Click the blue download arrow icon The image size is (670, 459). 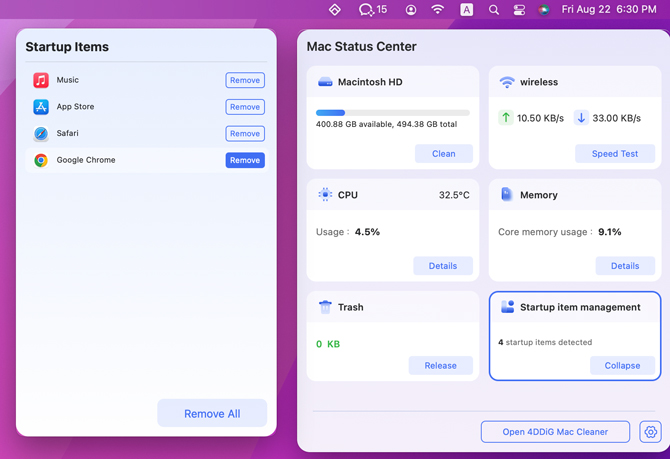tap(581, 118)
